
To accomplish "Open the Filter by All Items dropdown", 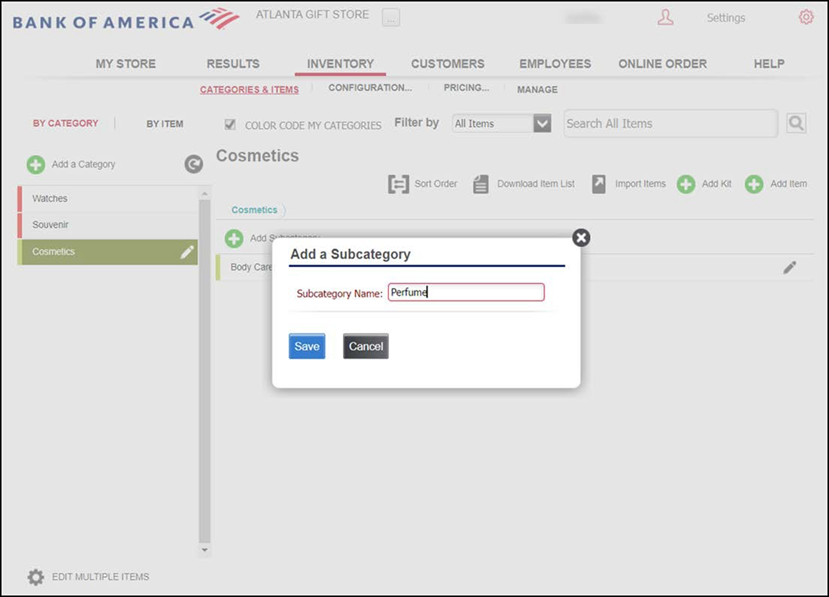I will (x=542, y=123).
